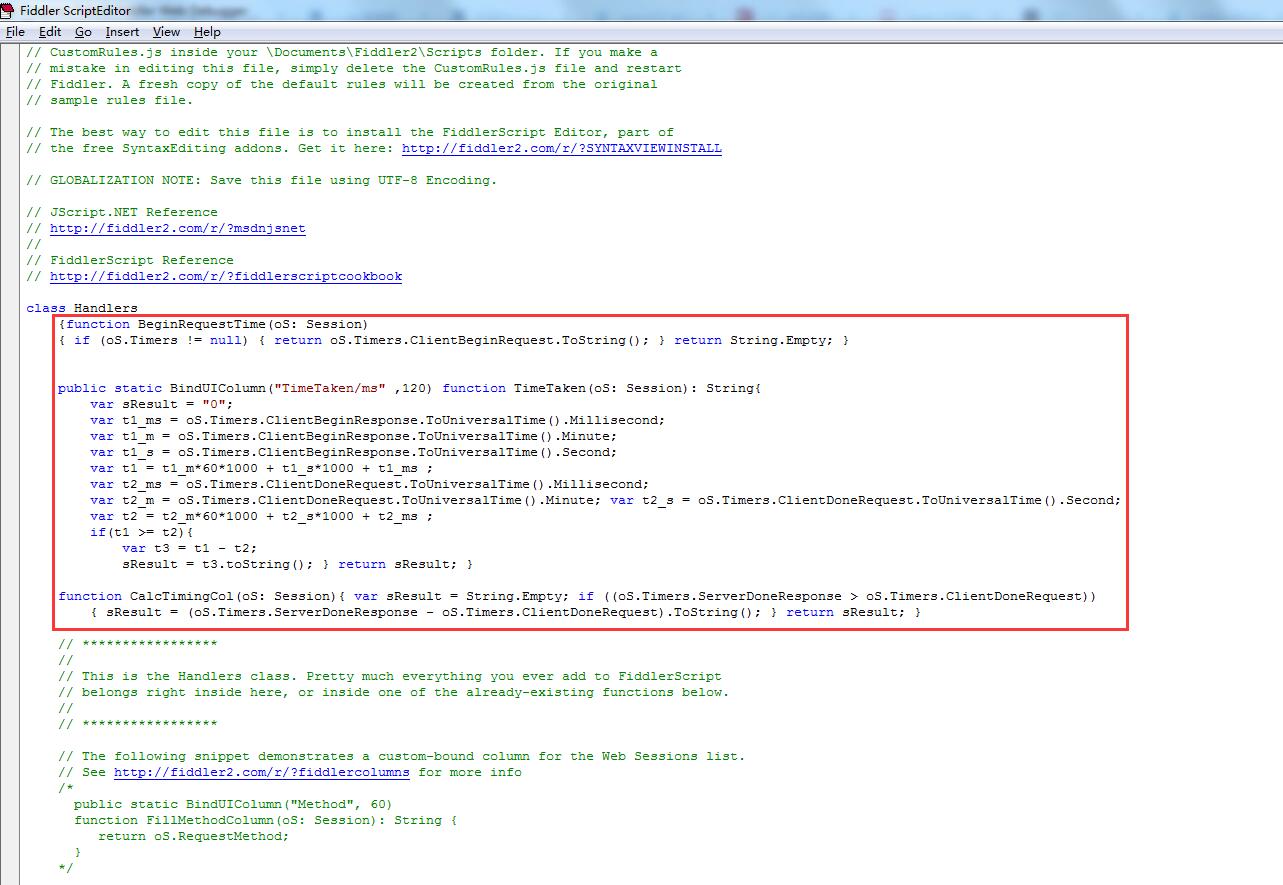The image size is (1283, 885).
Task: Click the 'best way to edit this file' comment
Action: click(x=350, y=132)
